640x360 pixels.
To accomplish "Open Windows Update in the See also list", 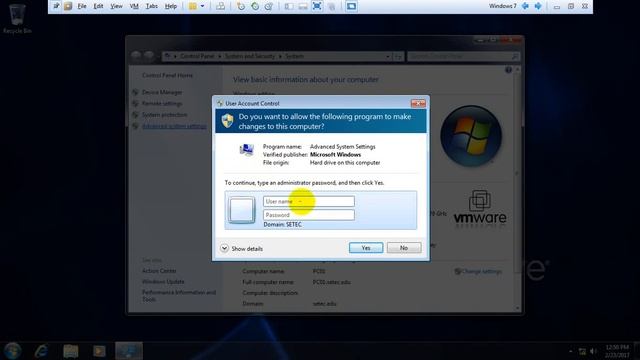I will 163,282.
